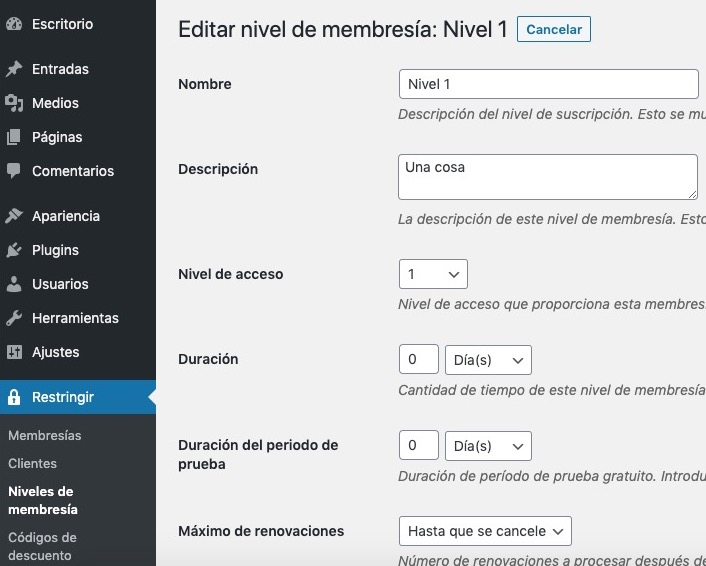706x566 pixels.
Task: Open the Usuarios menu
Action: [x=78, y=284]
